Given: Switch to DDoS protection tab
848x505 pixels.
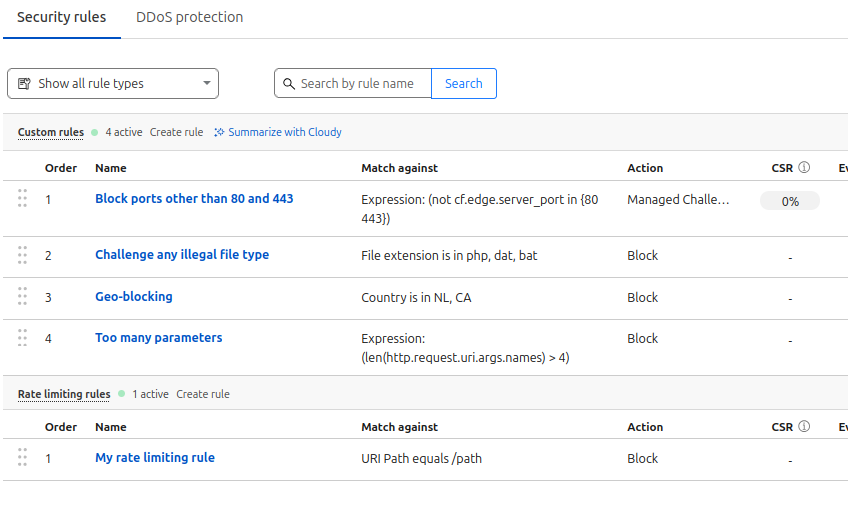Looking at the screenshot, I should pos(189,17).
